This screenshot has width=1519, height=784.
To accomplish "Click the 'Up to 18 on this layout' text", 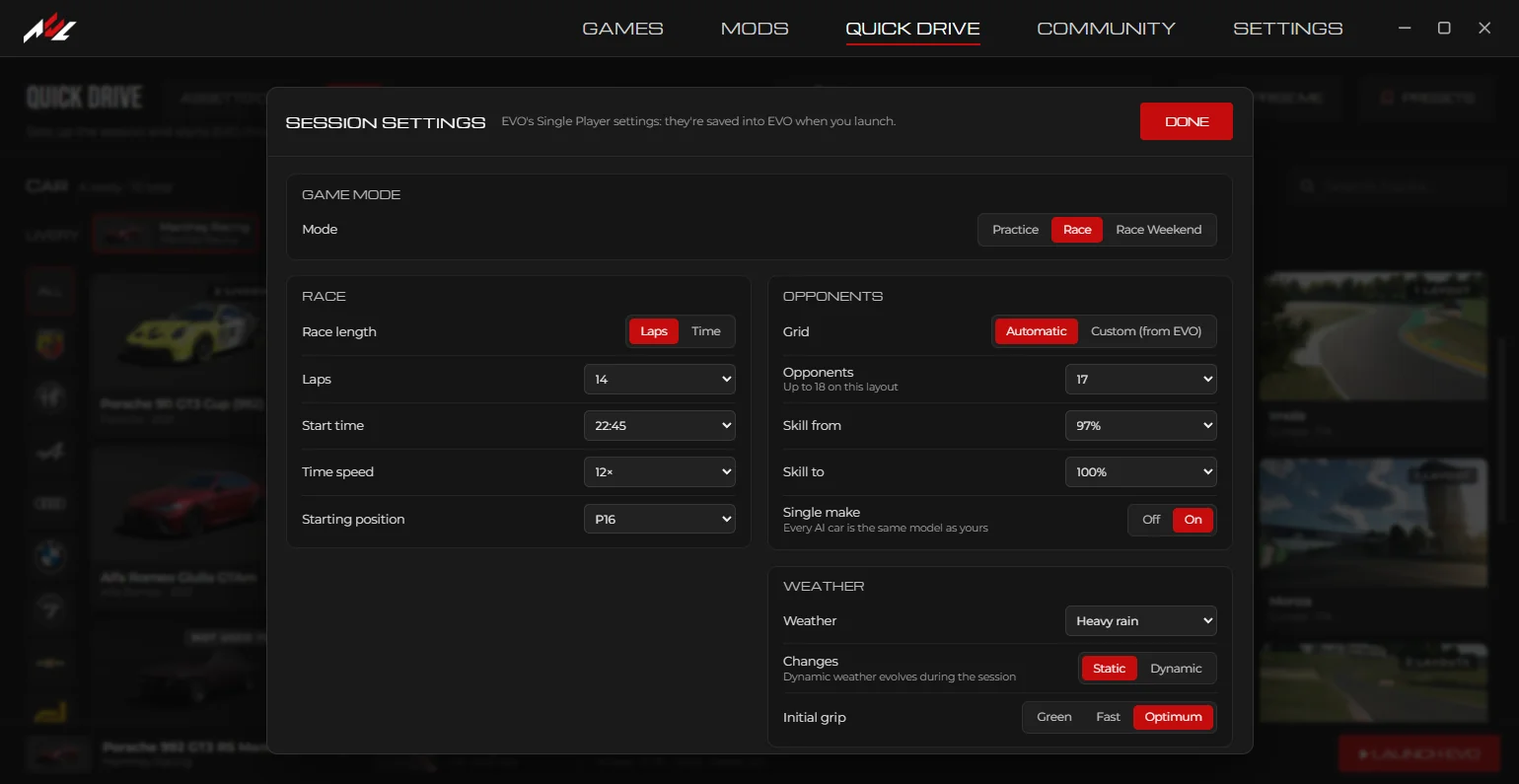I will 840,388.
